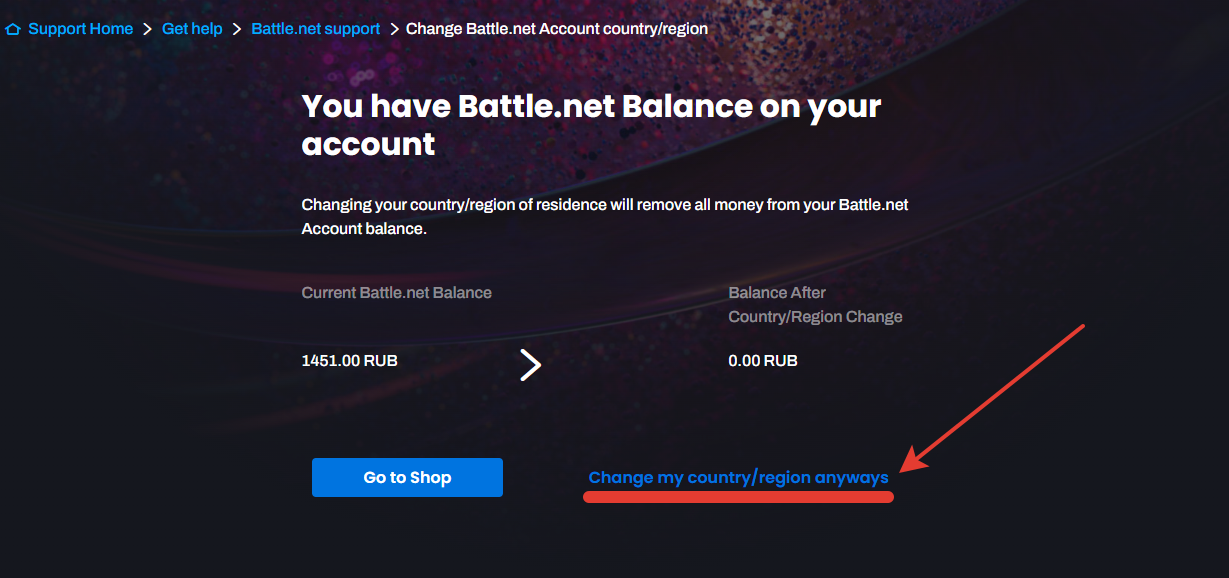Click the 0.00 RUB balance value
The height and width of the screenshot is (578, 1229).
763,360
